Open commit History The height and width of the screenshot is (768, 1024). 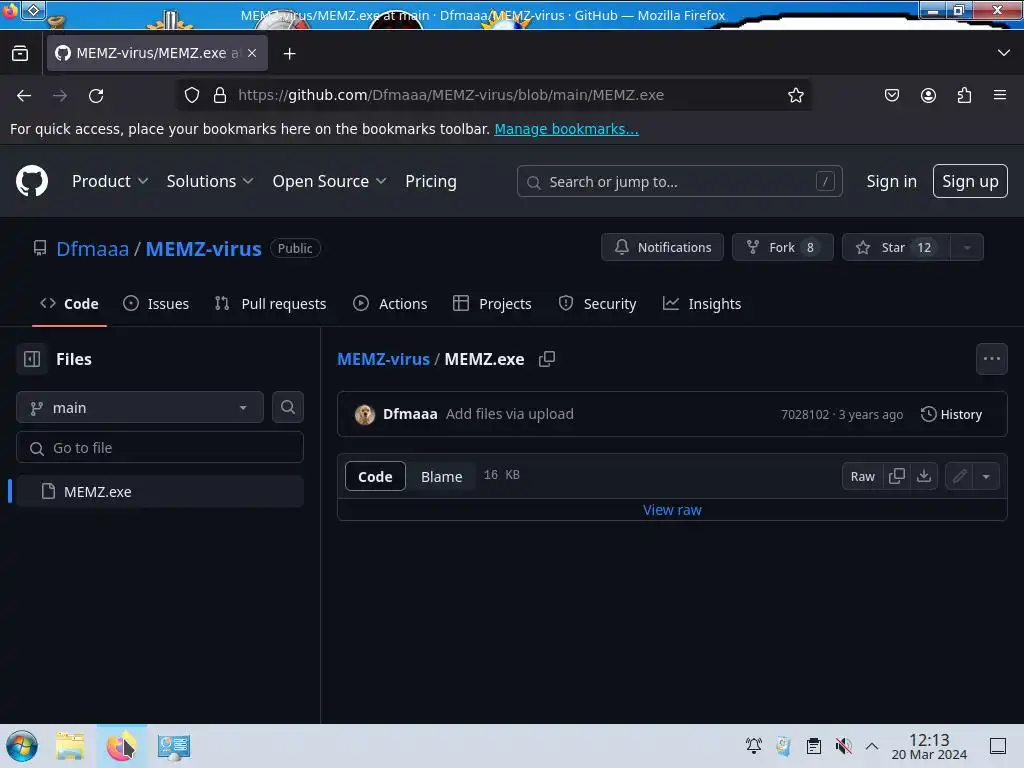(951, 414)
